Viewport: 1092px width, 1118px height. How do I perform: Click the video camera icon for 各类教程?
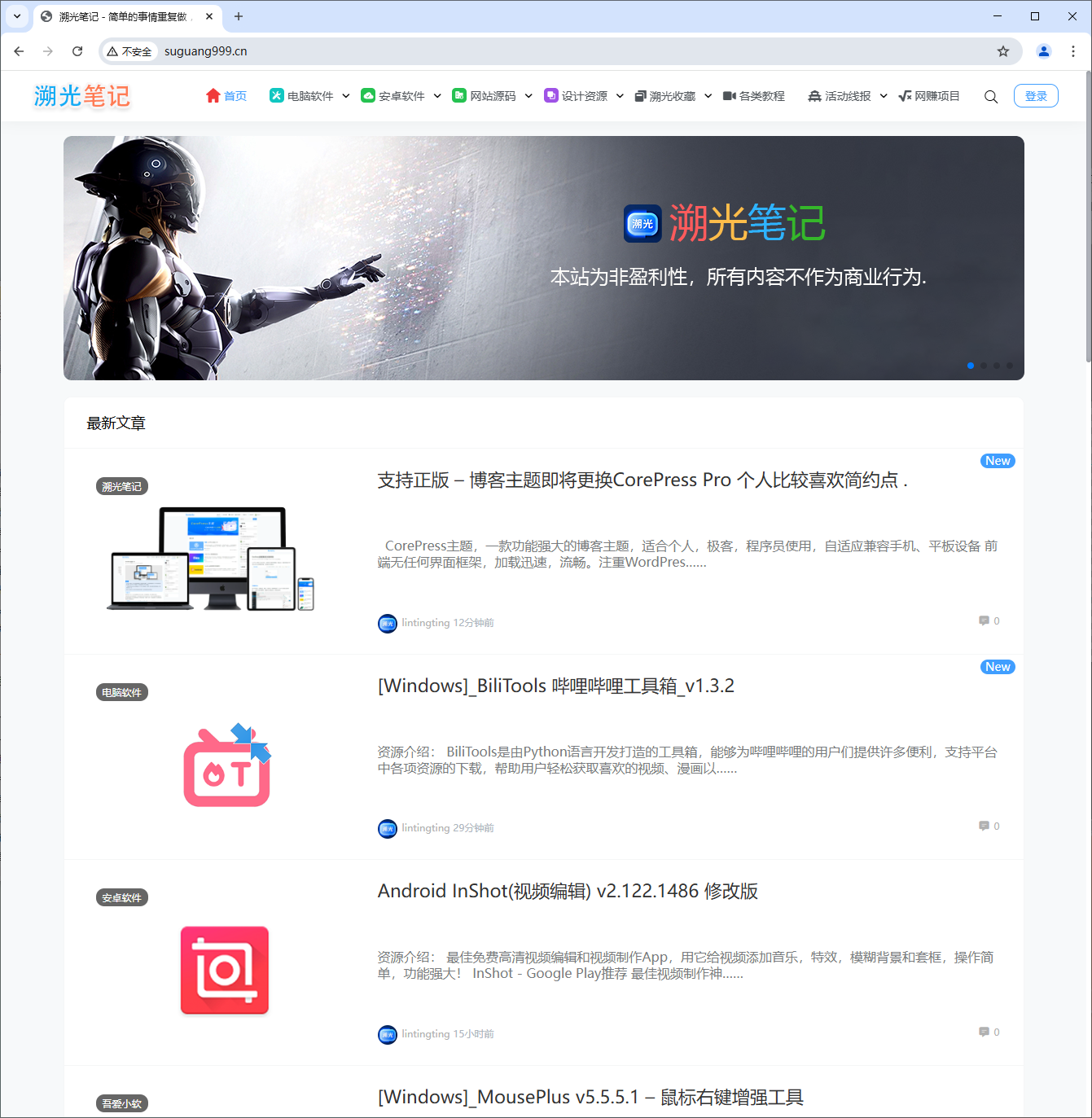[730, 96]
